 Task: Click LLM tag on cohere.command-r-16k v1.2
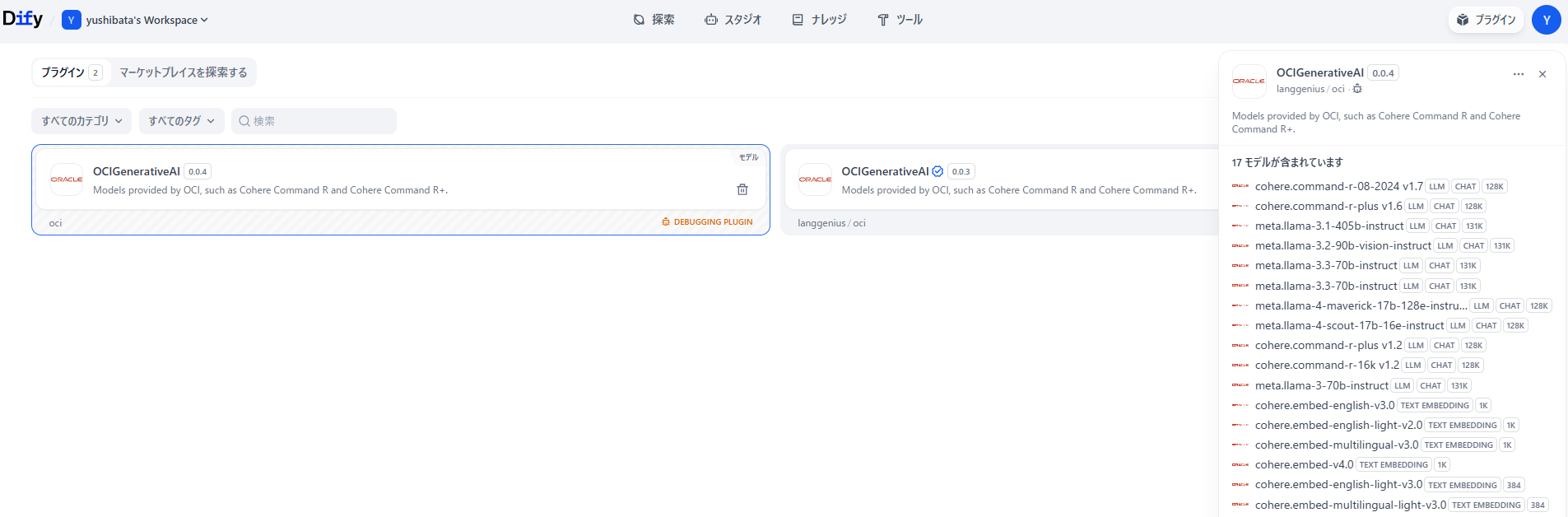tap(1412, 366)
